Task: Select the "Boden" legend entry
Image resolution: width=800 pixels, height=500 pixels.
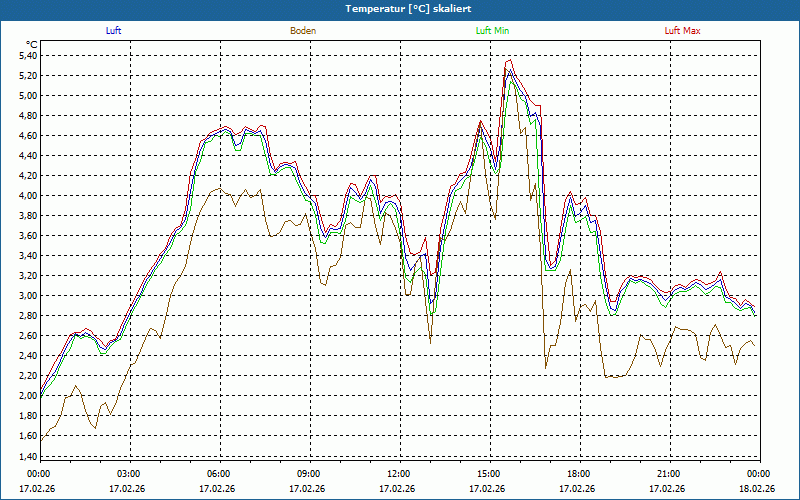Action: pyautogui.click(x=303, y=31)
